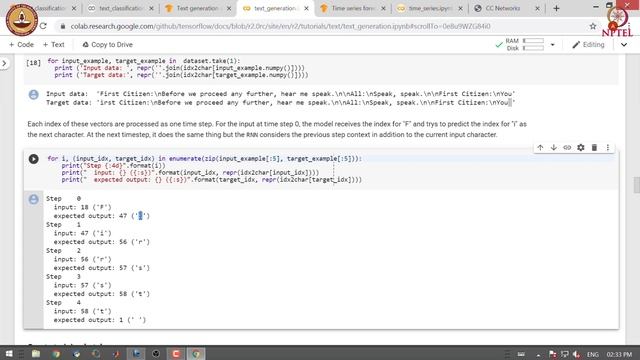The height and width of the screenshot is (360, 640).
Task: Close the text_generation notebook tab
Action: click(x=307, y=8)
